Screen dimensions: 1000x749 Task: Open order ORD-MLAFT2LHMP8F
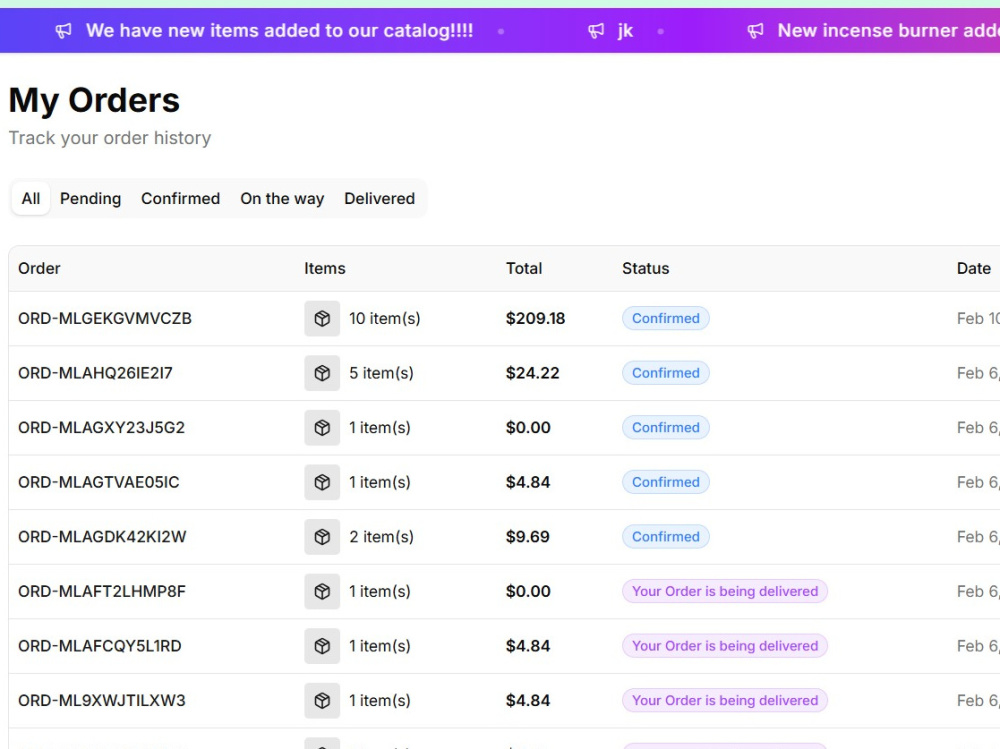pos(102,591)
